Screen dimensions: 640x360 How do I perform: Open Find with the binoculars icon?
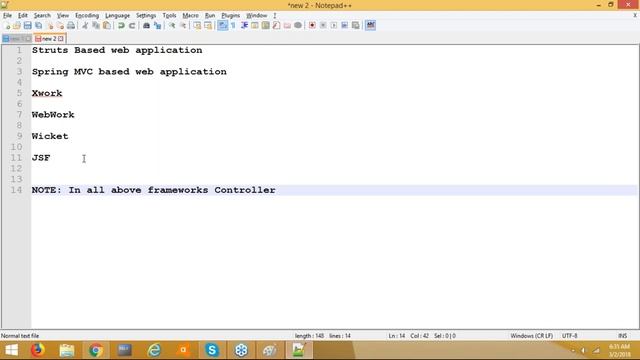point(146,25)
